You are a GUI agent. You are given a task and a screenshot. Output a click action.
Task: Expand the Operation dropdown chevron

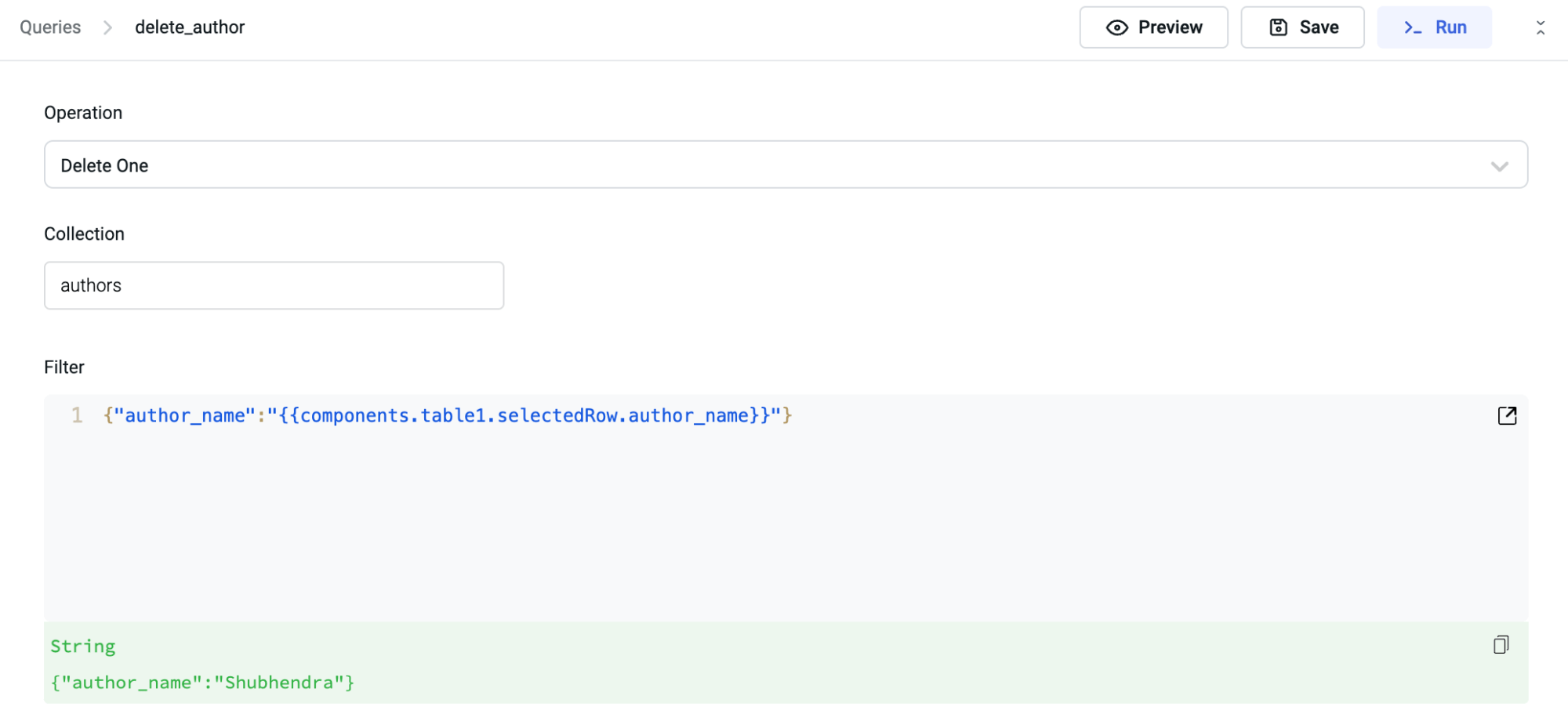1499,166
